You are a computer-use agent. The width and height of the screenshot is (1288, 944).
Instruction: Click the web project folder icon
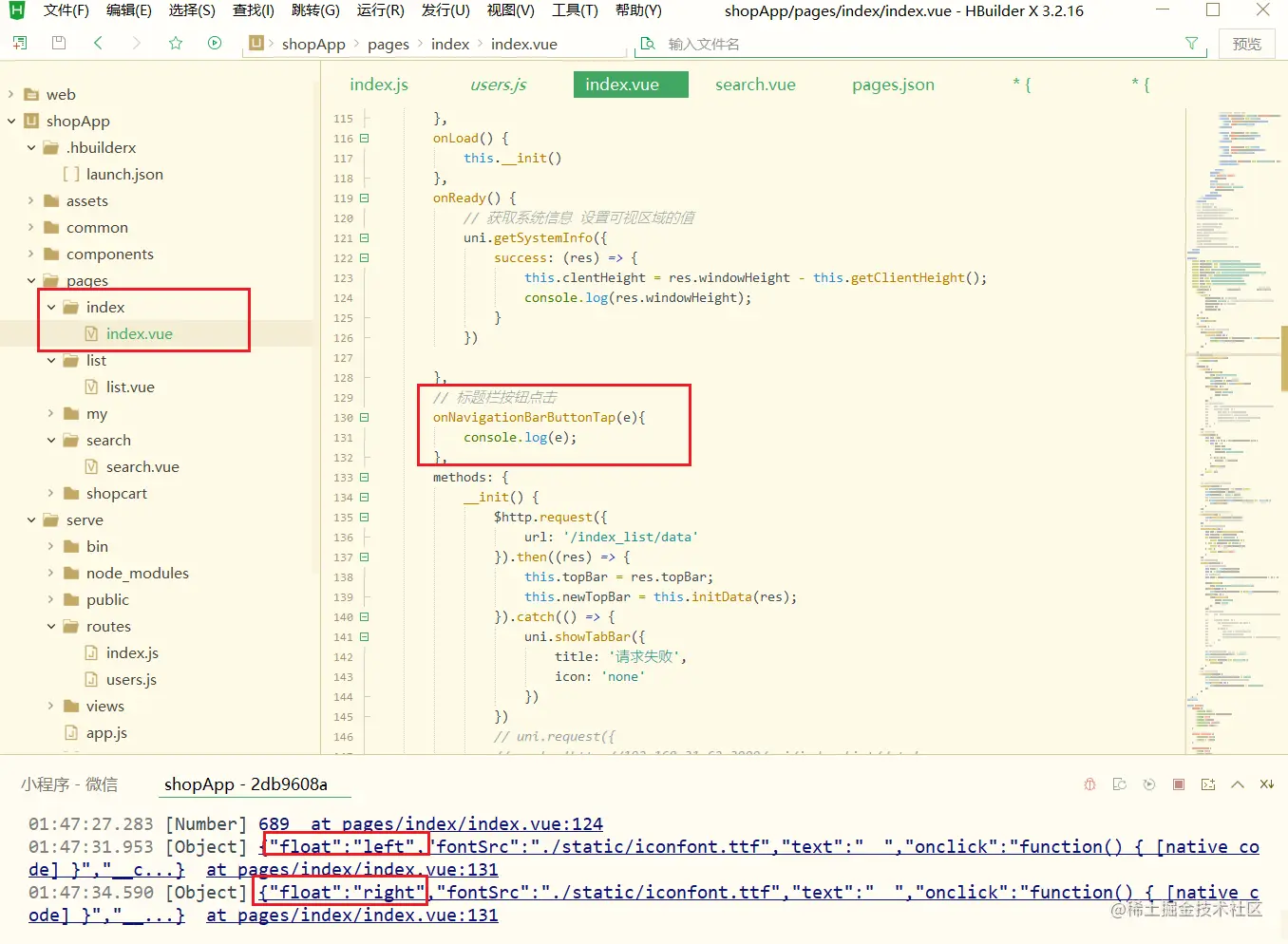pos(31,94)
